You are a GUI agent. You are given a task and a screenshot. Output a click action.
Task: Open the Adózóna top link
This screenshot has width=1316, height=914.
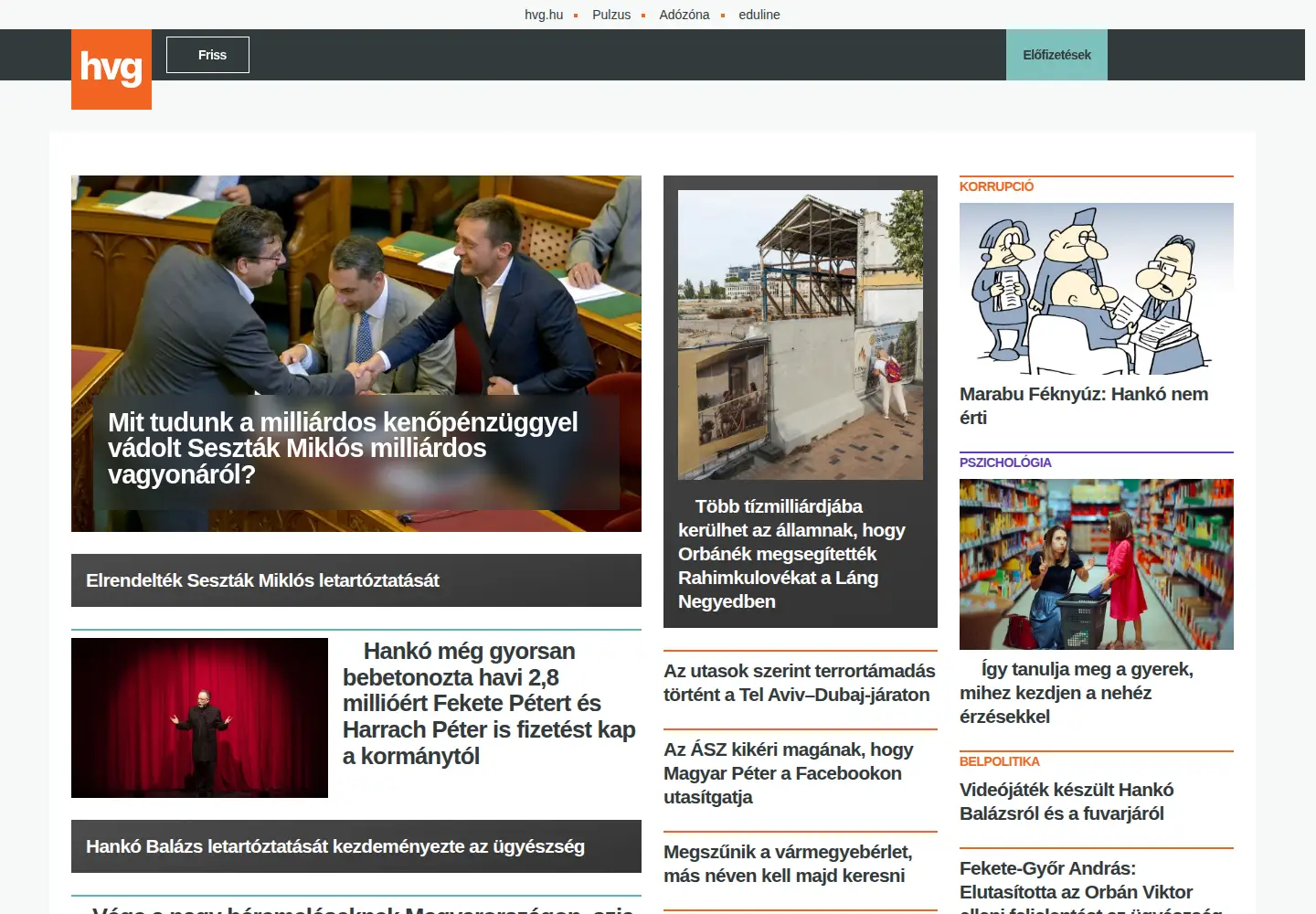pos(685,15)
